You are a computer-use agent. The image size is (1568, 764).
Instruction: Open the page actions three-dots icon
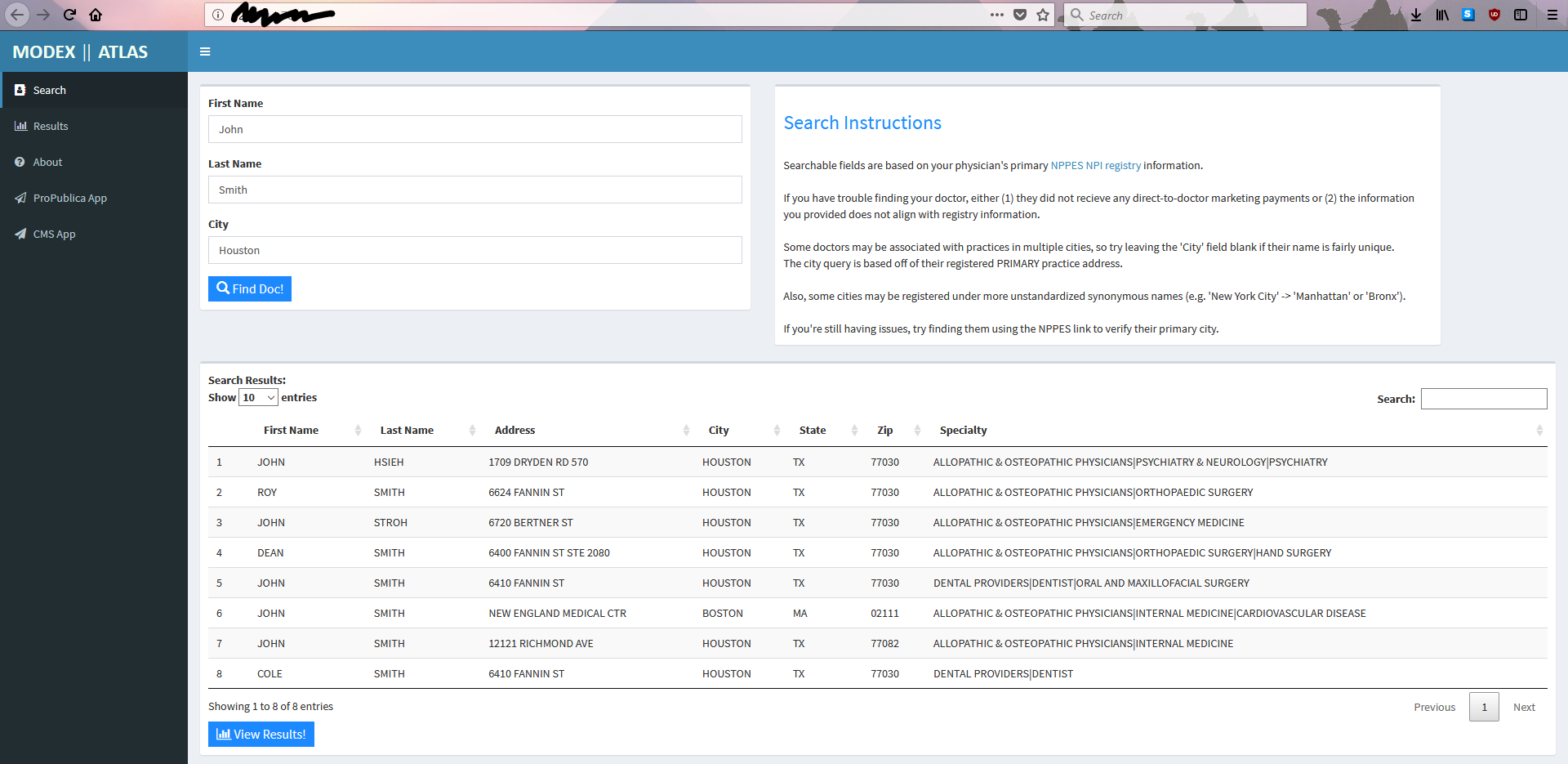click(997, 15)
